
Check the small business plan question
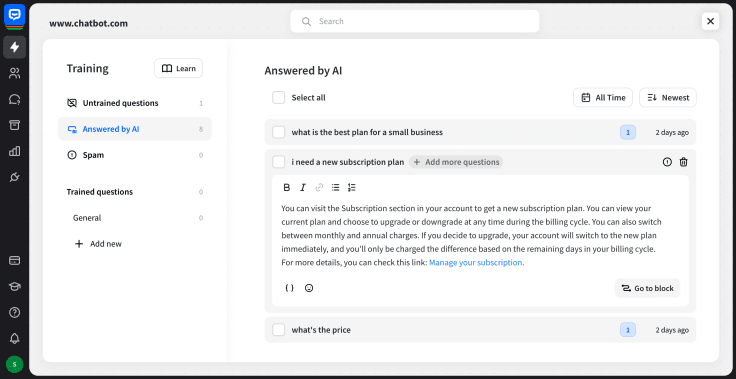pyautogui.click(x=279, y=132)
